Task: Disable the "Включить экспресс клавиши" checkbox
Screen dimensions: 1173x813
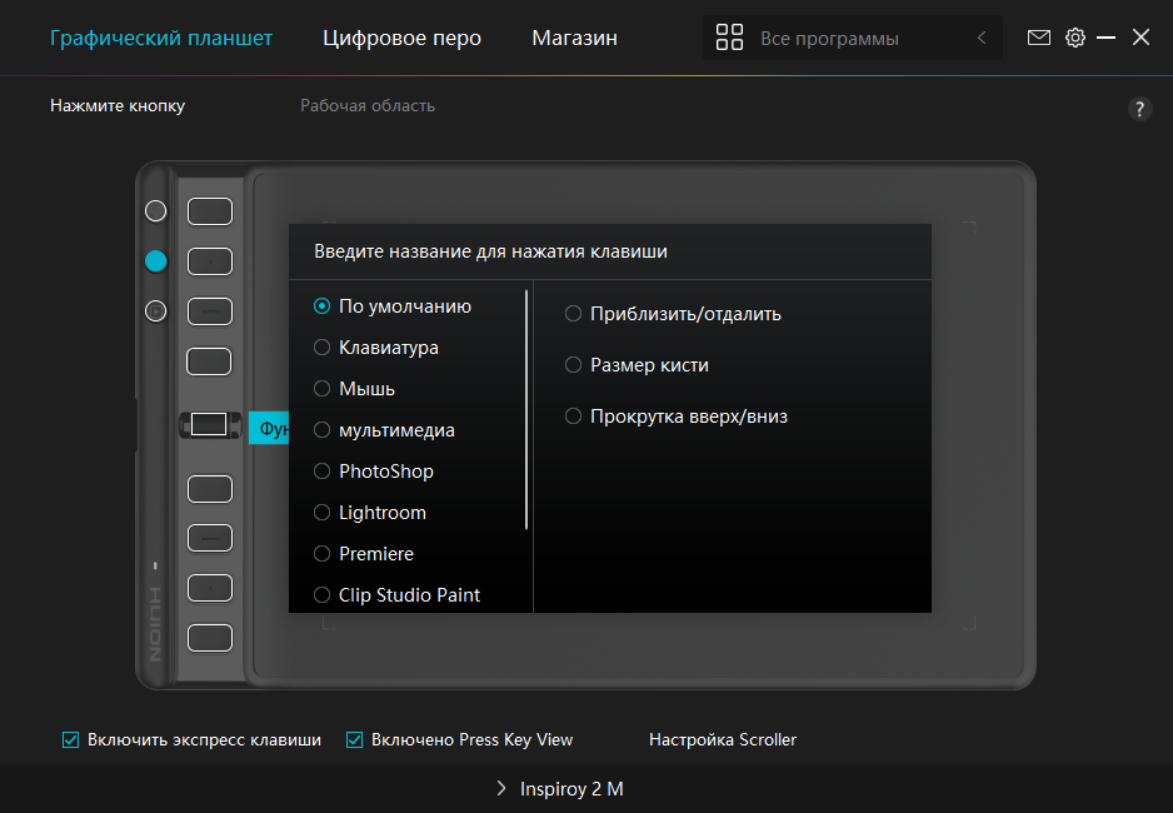Action: [x=71, y=740]
